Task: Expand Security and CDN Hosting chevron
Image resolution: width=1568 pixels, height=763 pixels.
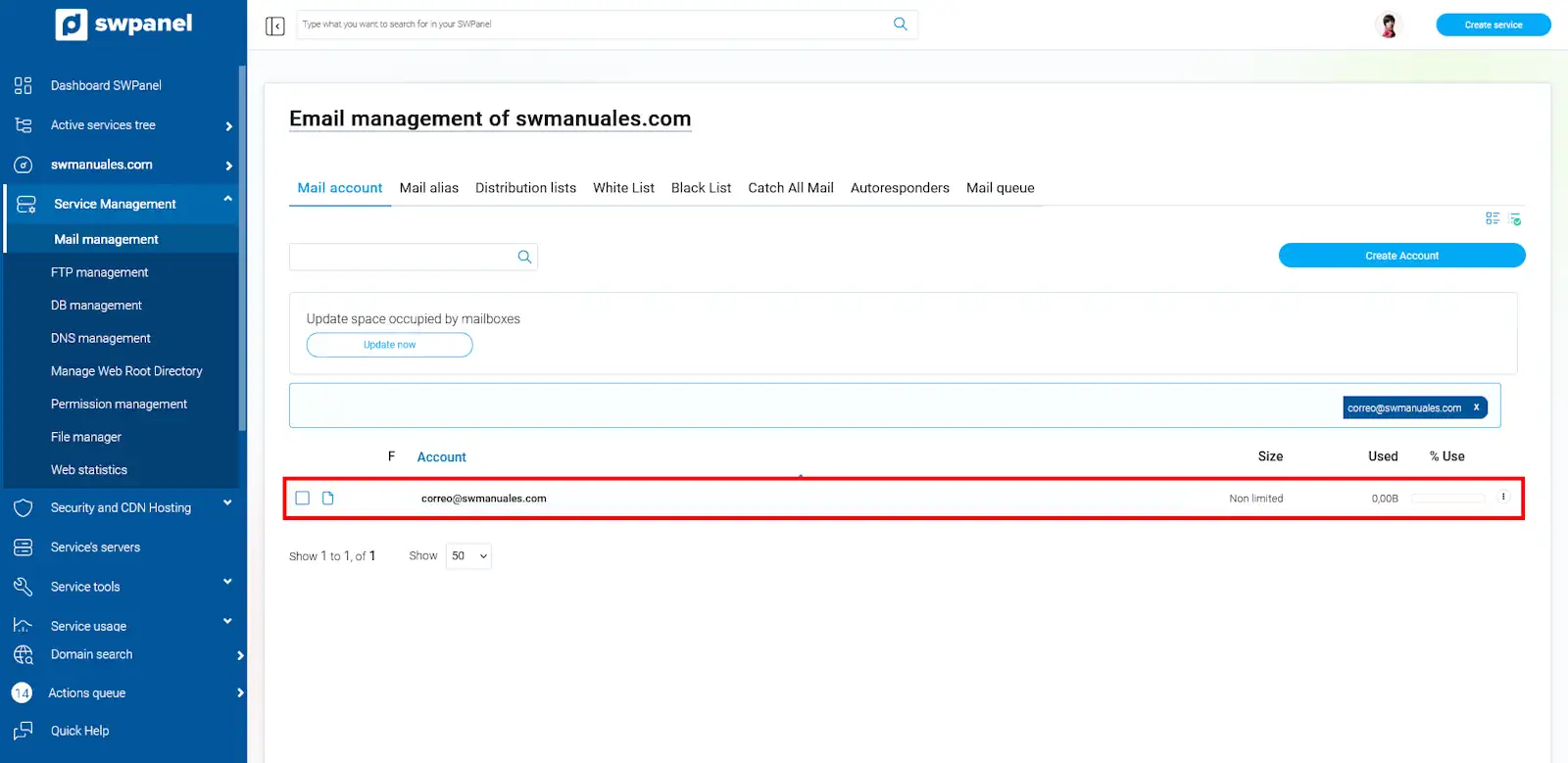Action: tap(227, 502)
